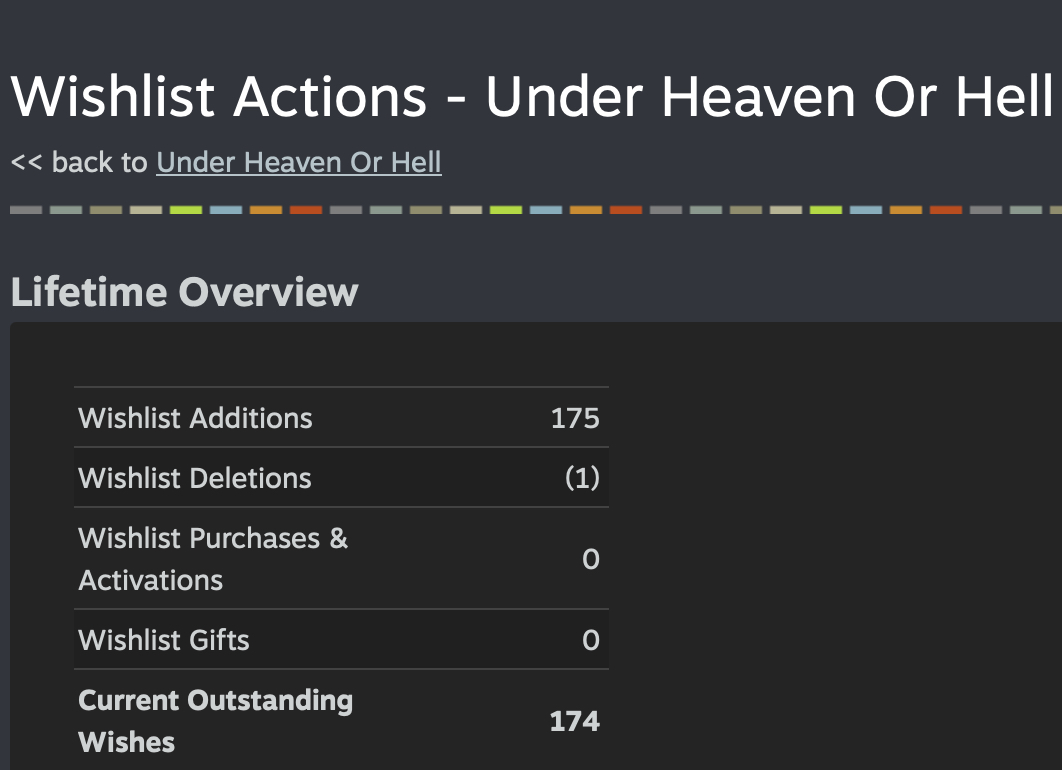Select the (1) deletions value
This screenshot has width=1062, height=770.
click(582, 478)
